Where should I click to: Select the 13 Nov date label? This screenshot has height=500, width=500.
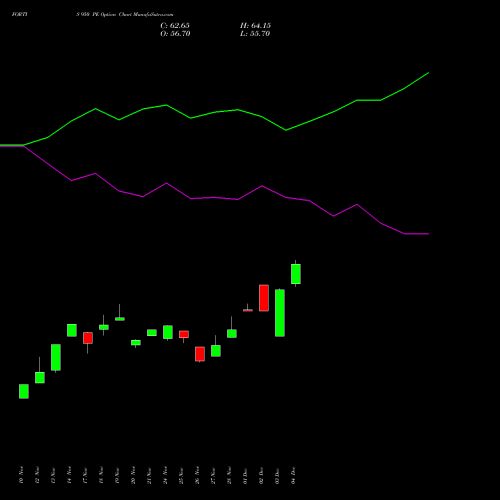pos(53,475)
